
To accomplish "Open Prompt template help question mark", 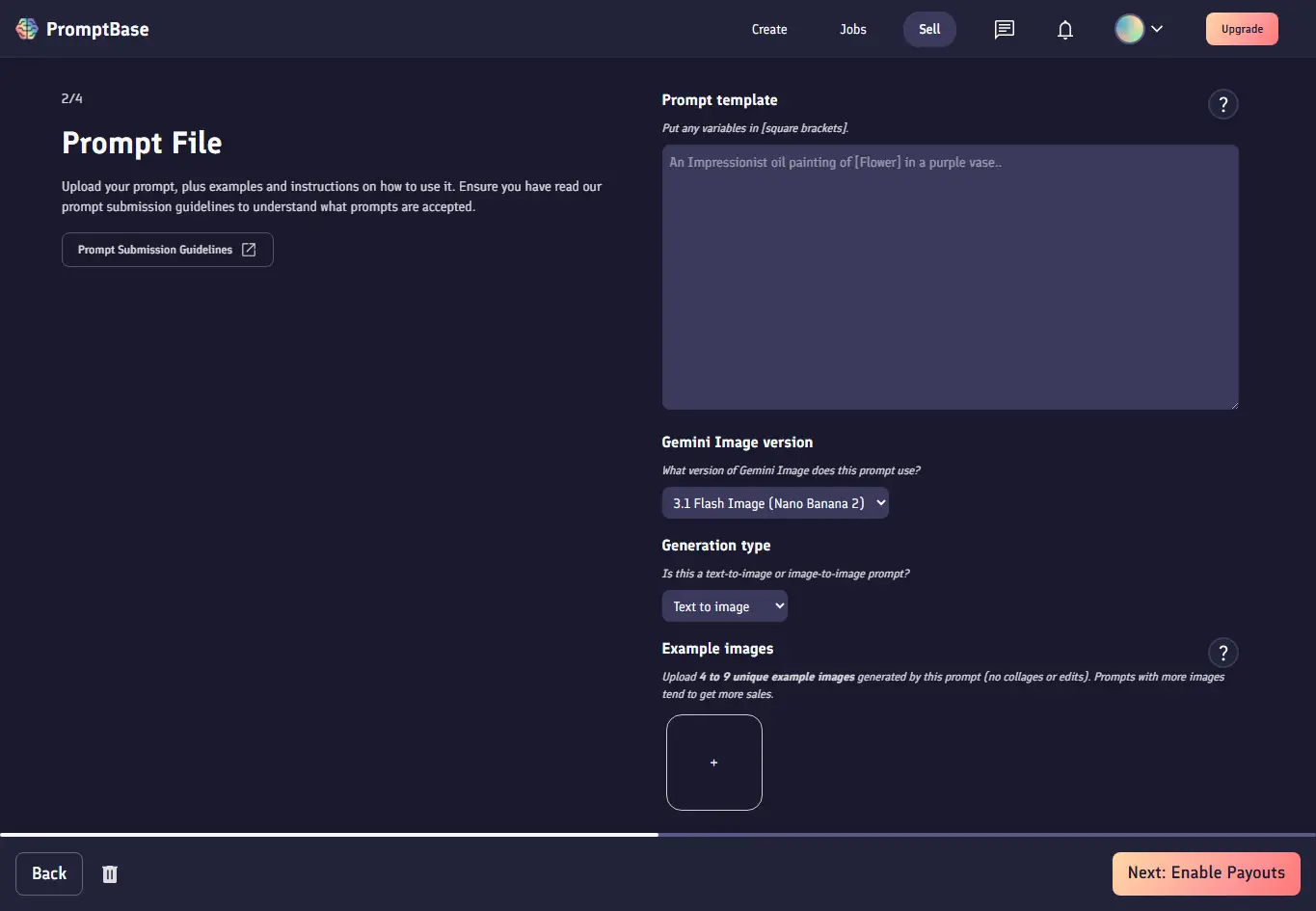I will 1223,104.
